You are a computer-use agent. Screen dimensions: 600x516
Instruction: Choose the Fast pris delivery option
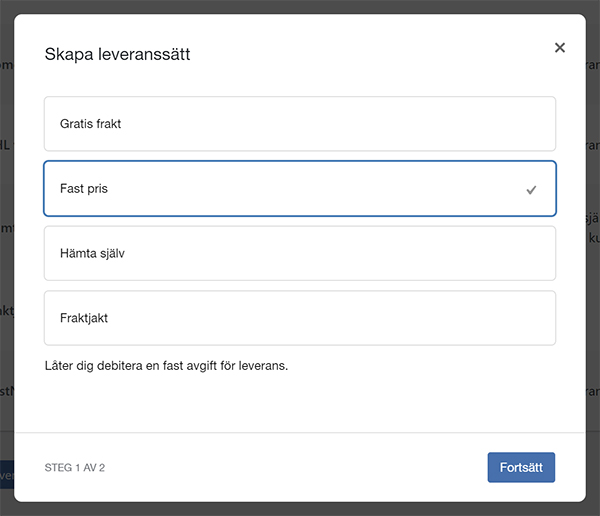pos(299,189)
